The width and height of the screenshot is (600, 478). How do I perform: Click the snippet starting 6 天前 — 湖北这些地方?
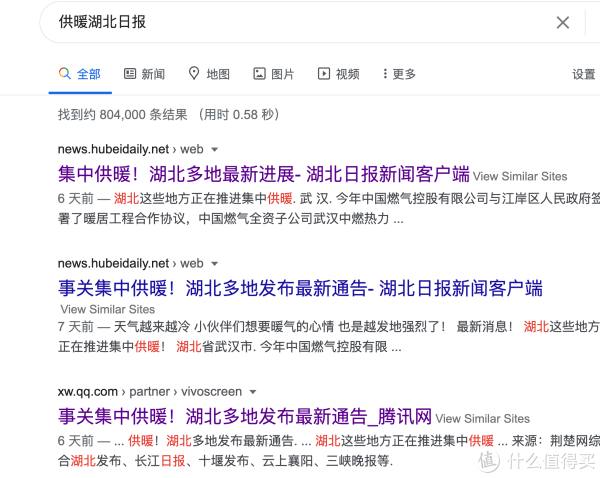point(329,209)
